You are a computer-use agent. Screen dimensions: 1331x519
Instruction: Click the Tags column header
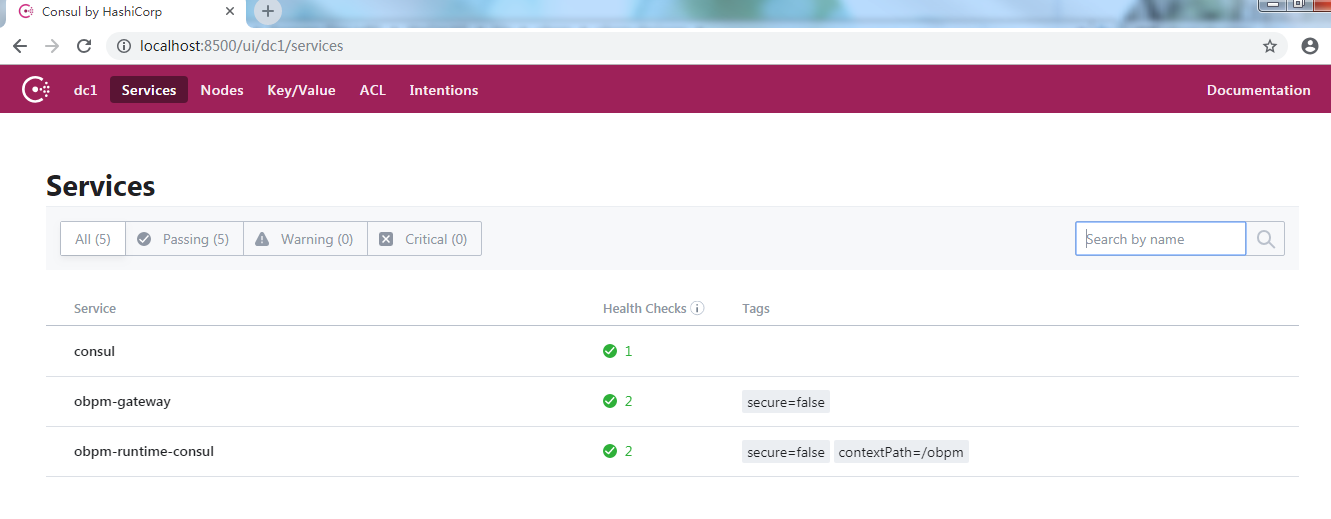point(756,308)
